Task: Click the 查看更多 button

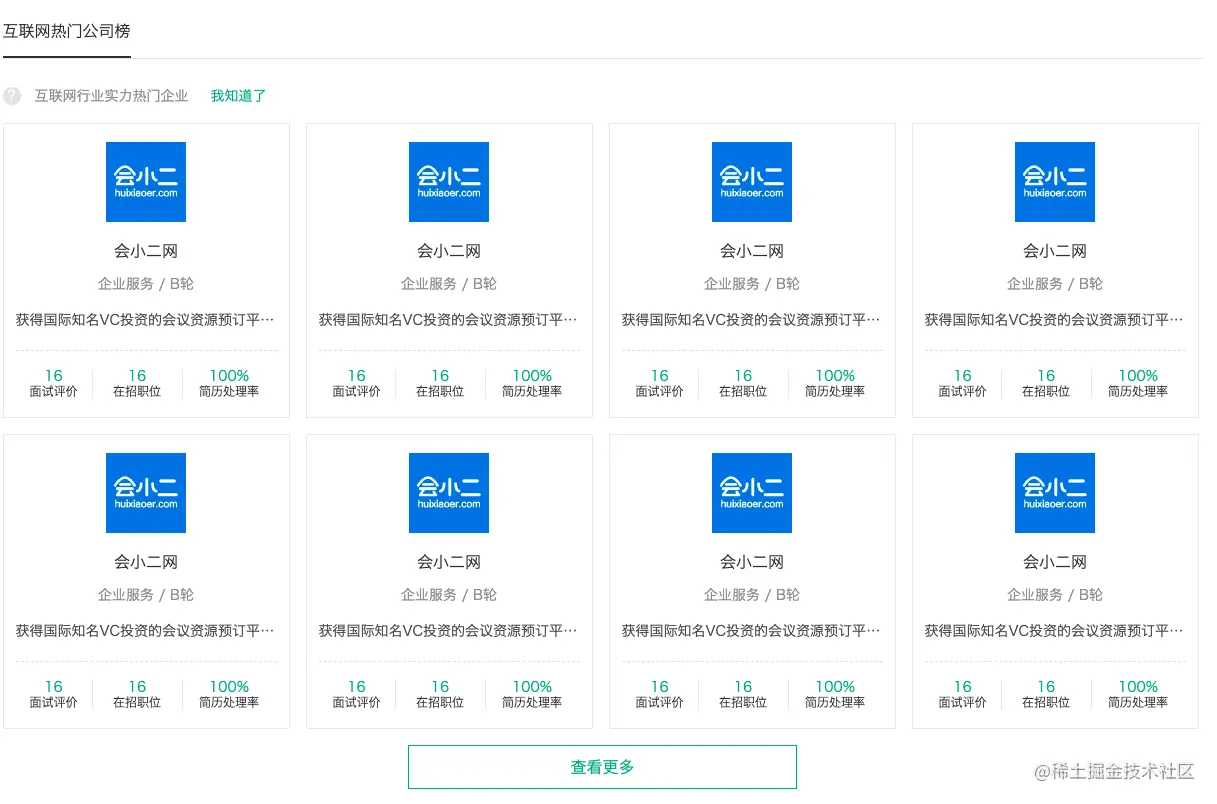Action: (602, 767)
